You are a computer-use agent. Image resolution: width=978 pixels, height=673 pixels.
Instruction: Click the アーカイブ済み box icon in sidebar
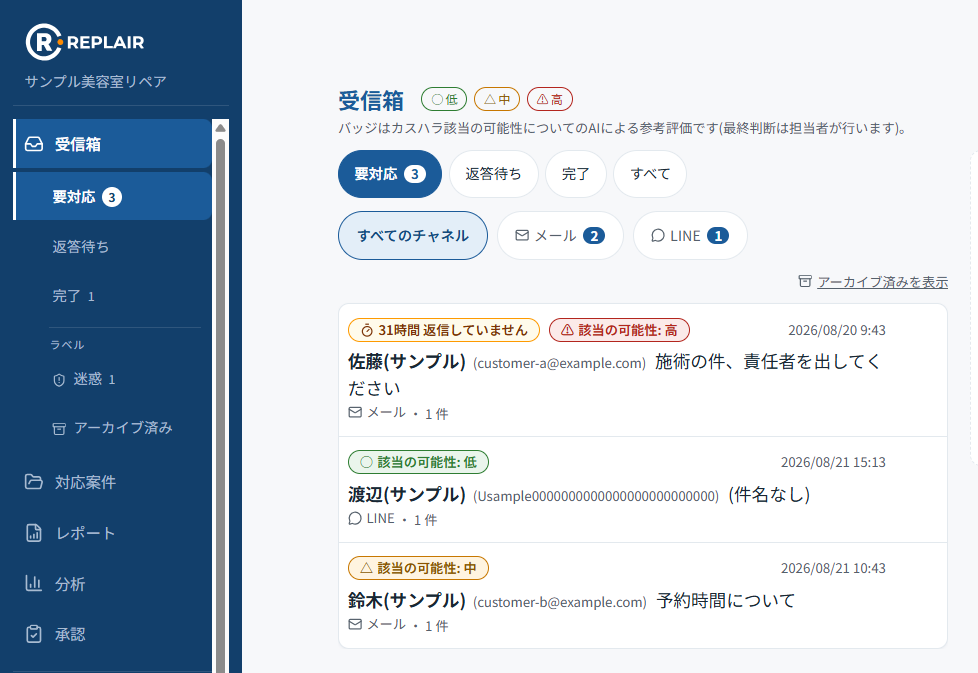59,428
